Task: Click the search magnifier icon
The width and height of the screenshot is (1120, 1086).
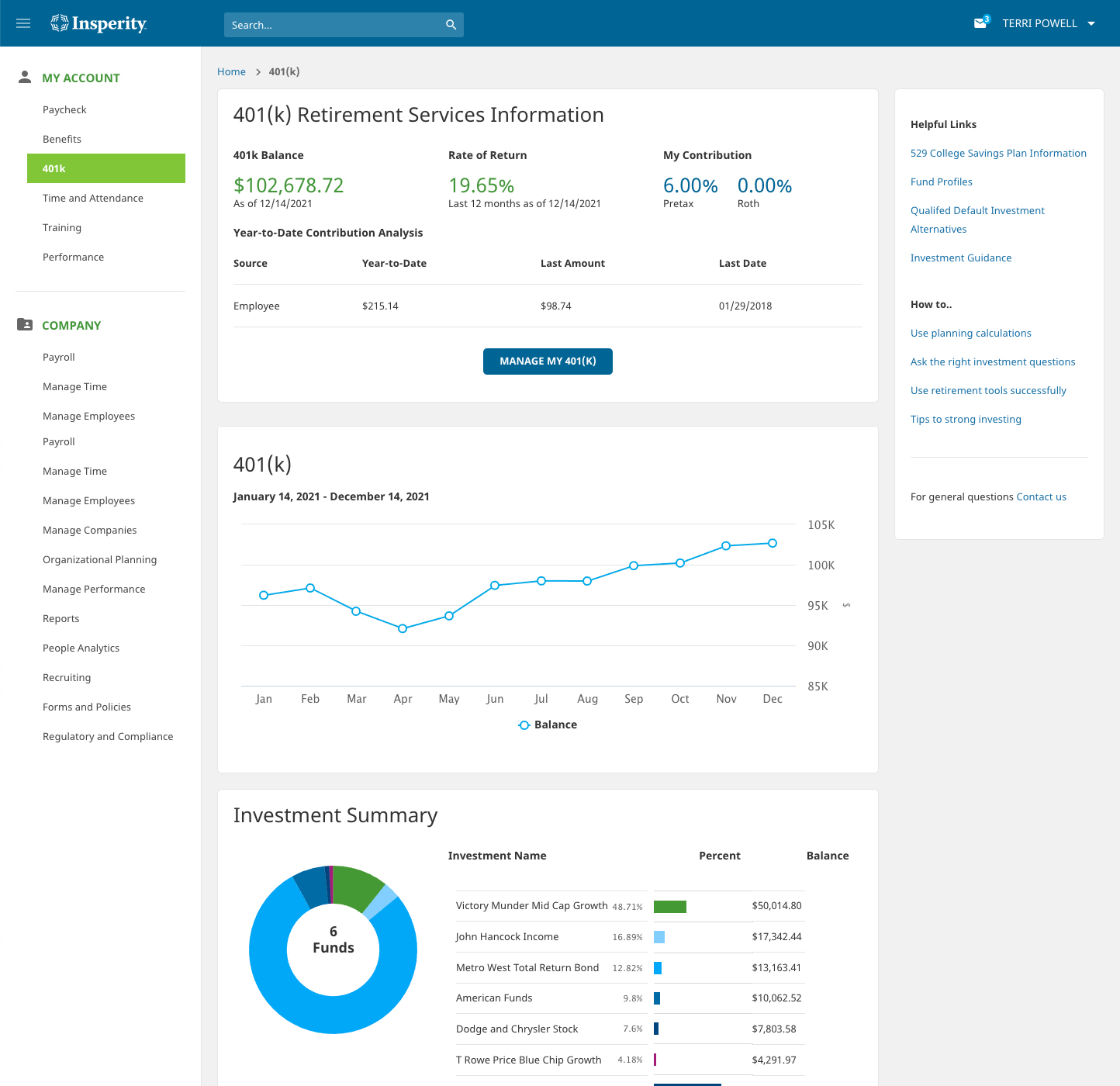Action: (451, 25)
